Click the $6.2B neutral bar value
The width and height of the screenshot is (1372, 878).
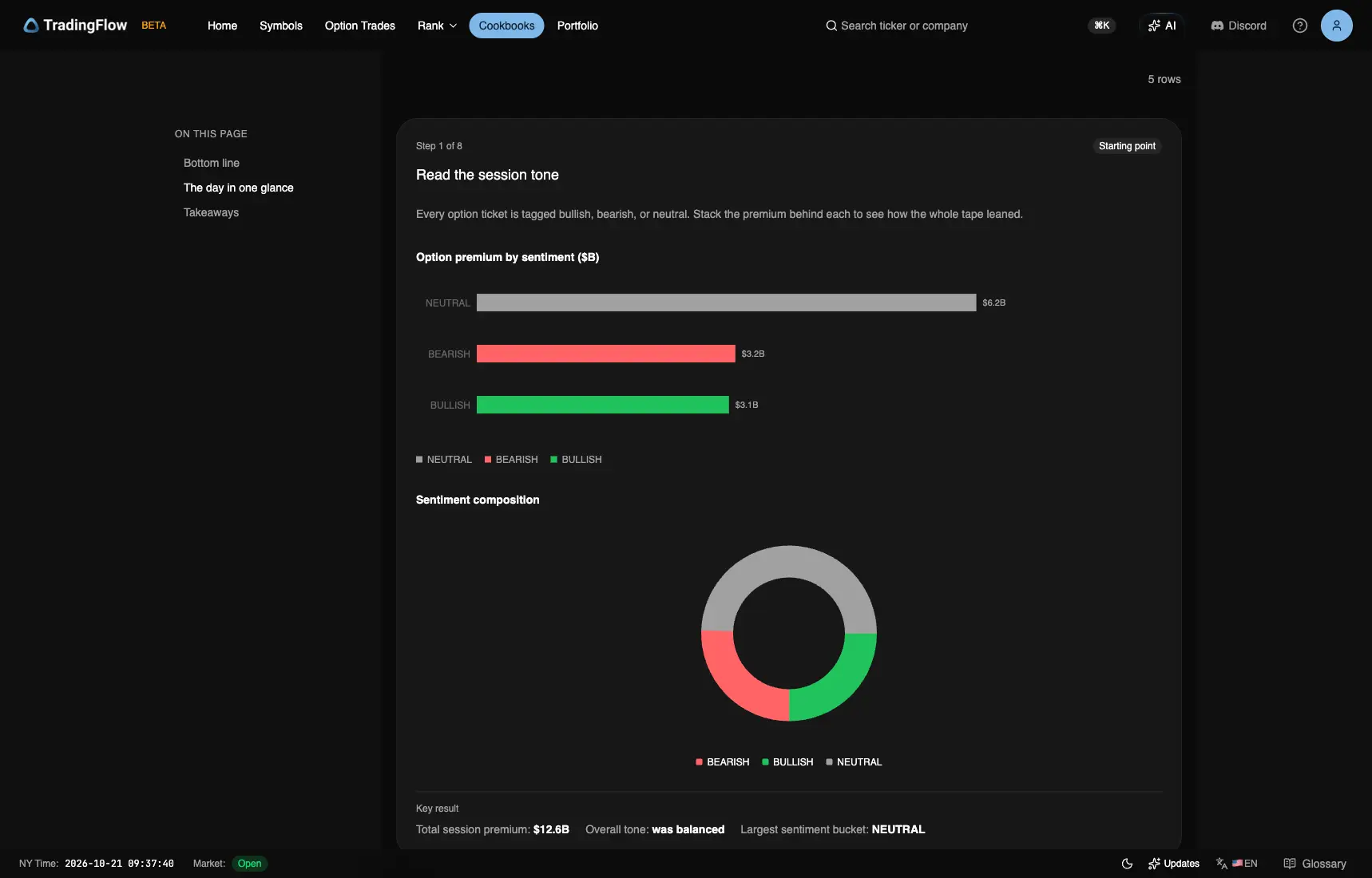click(x=994, y=303)
